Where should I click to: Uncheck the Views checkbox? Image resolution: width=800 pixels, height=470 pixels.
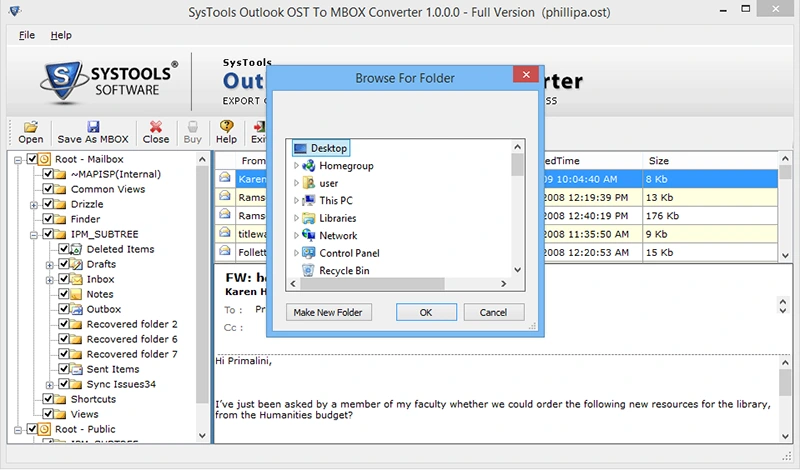tap(48, 414)
